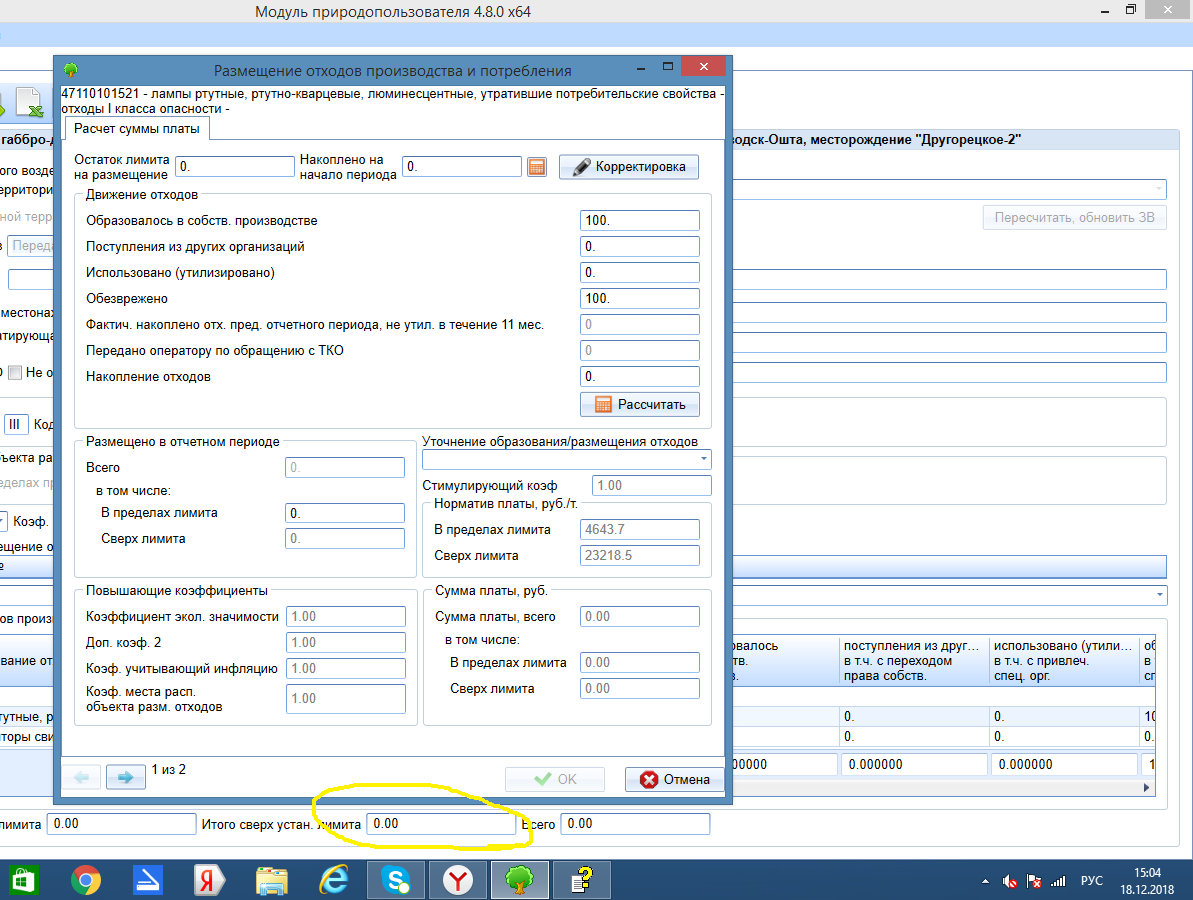The height and width of the screenshot is (900, 1193).
Task: Click РУС language indicator
Action: (1092, 880)
